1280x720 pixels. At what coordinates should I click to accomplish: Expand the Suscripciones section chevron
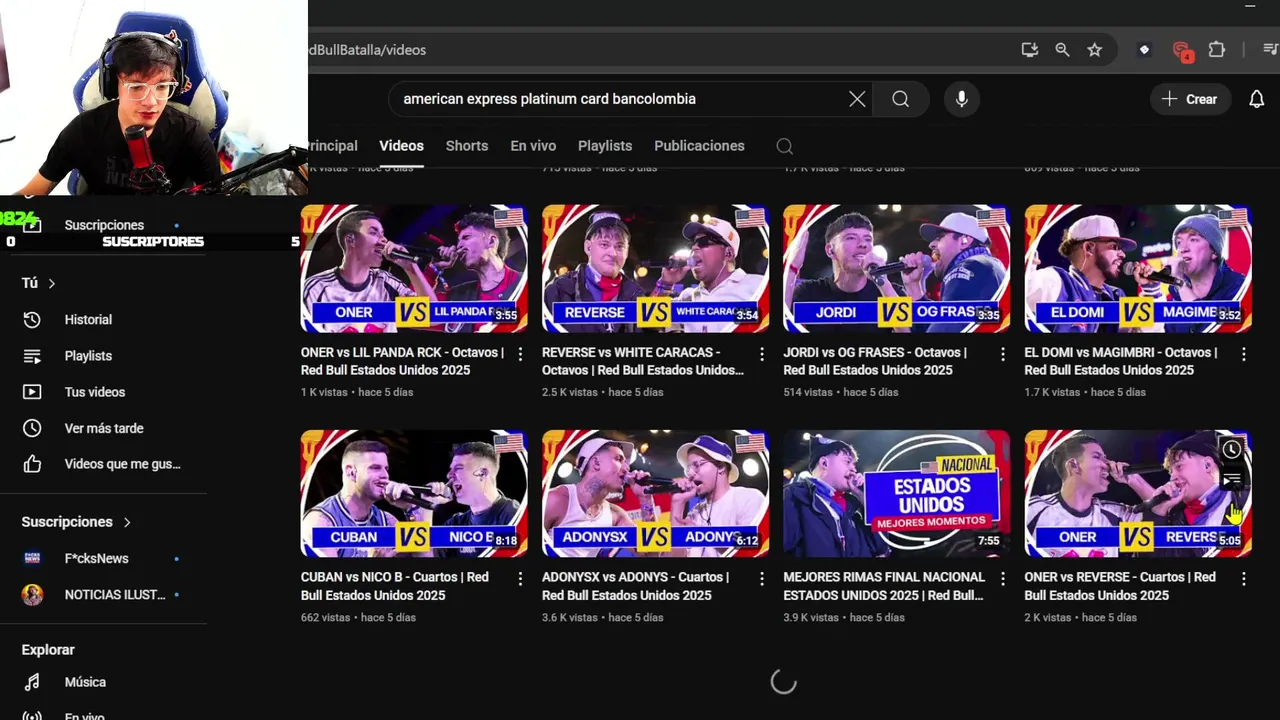pos(127,522)
